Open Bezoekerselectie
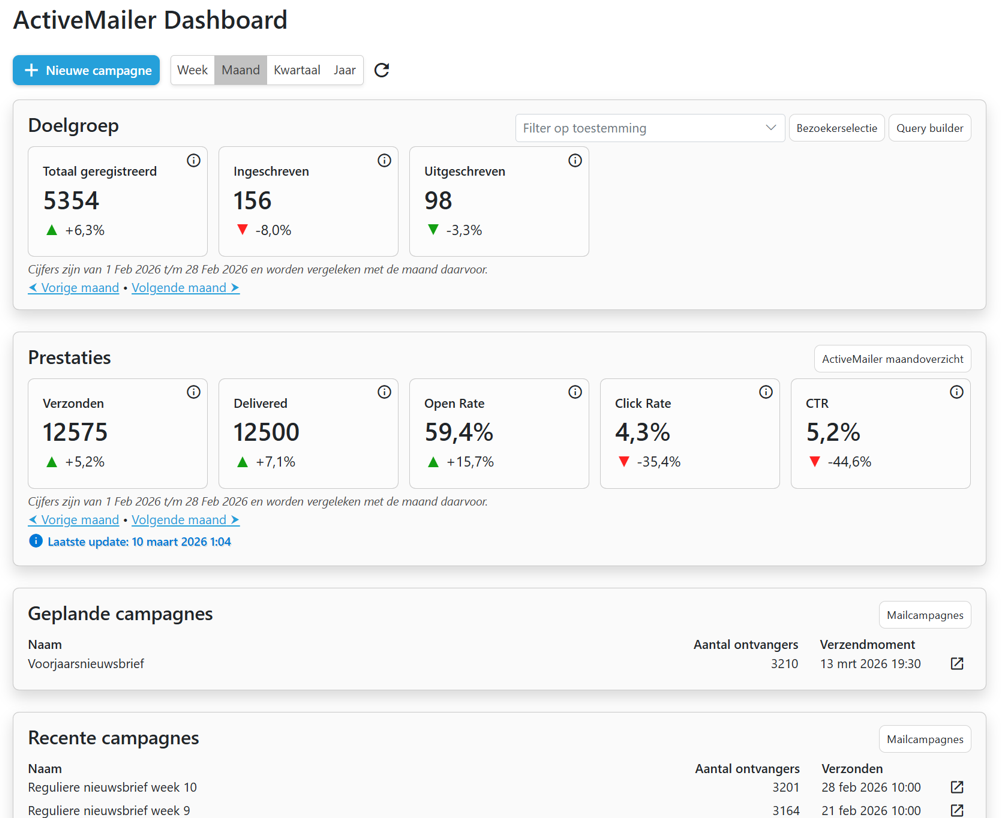The height and width of the screenshot is (818, 1001). (x=836, y=128)
